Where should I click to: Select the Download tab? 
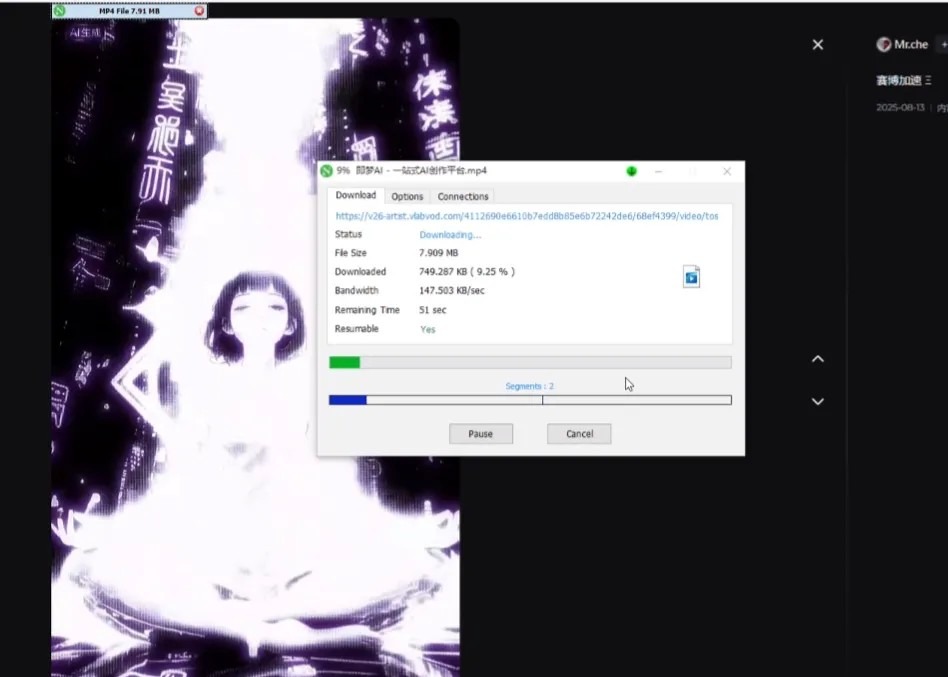click(x=355, y=195)
